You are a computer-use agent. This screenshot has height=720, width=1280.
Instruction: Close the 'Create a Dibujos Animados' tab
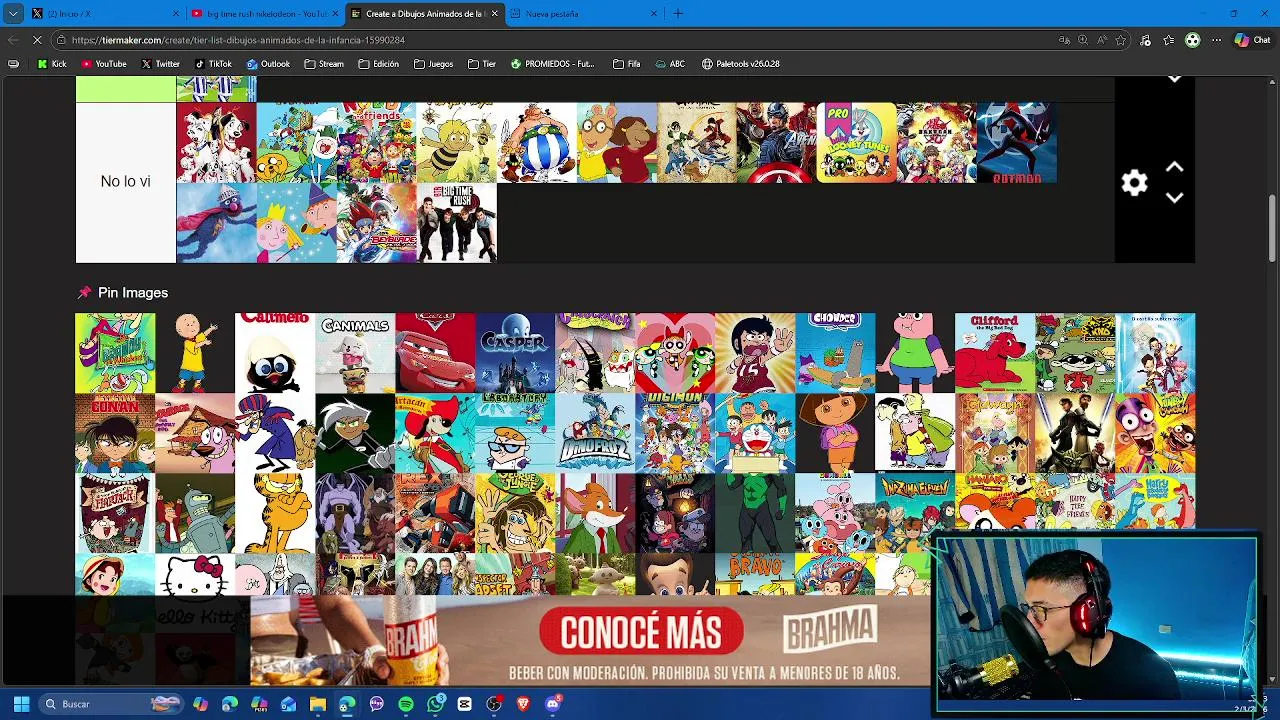click(494, 14)
